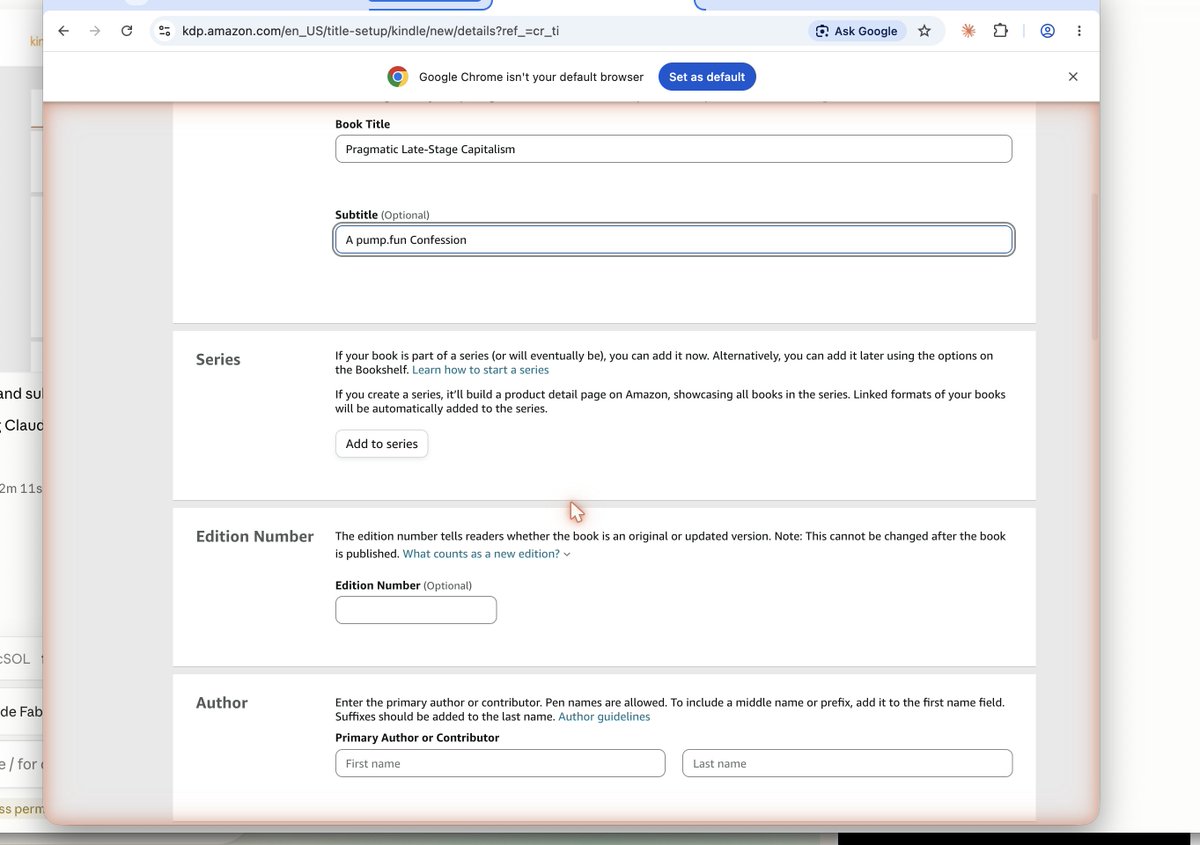The image size is (1200, 845).
Task: Open the orange Claude extension icon
Action: (968, 31)
